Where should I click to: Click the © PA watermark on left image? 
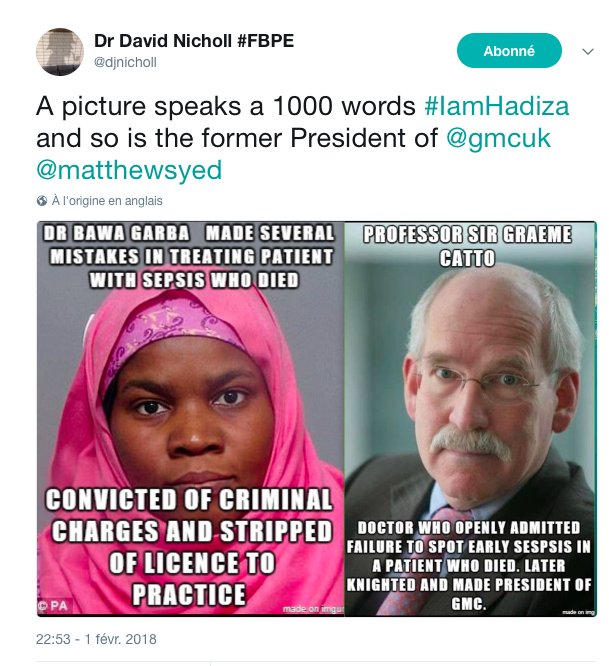coord(54,606)
